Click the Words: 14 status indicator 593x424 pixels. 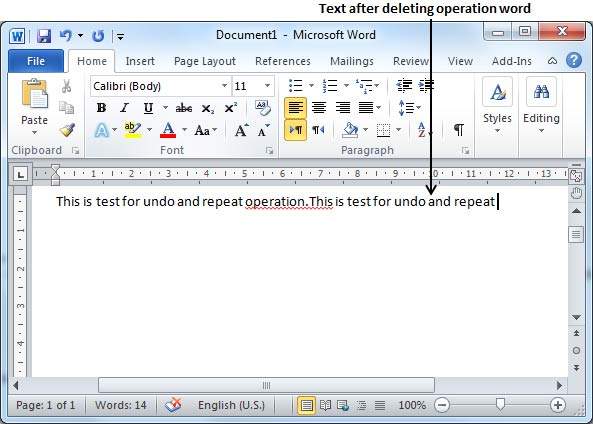(121, 405)
